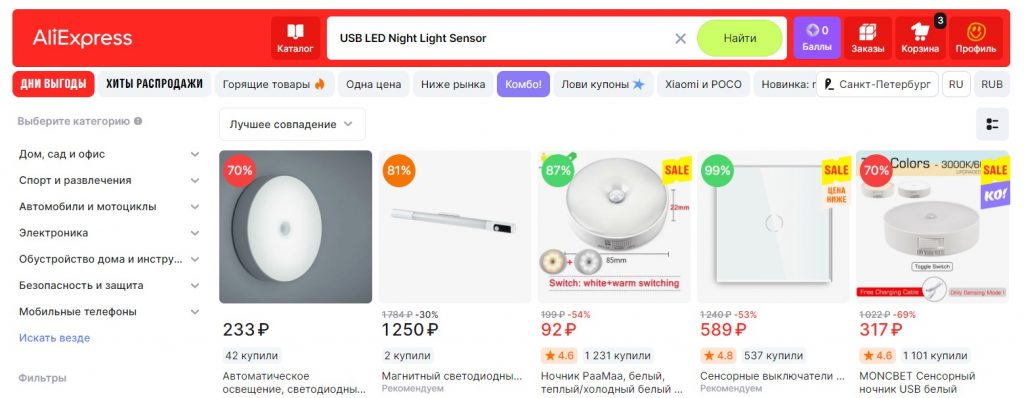
Task: Open the Лучшее совпадение sort dropdown
Action: point(292,124)
